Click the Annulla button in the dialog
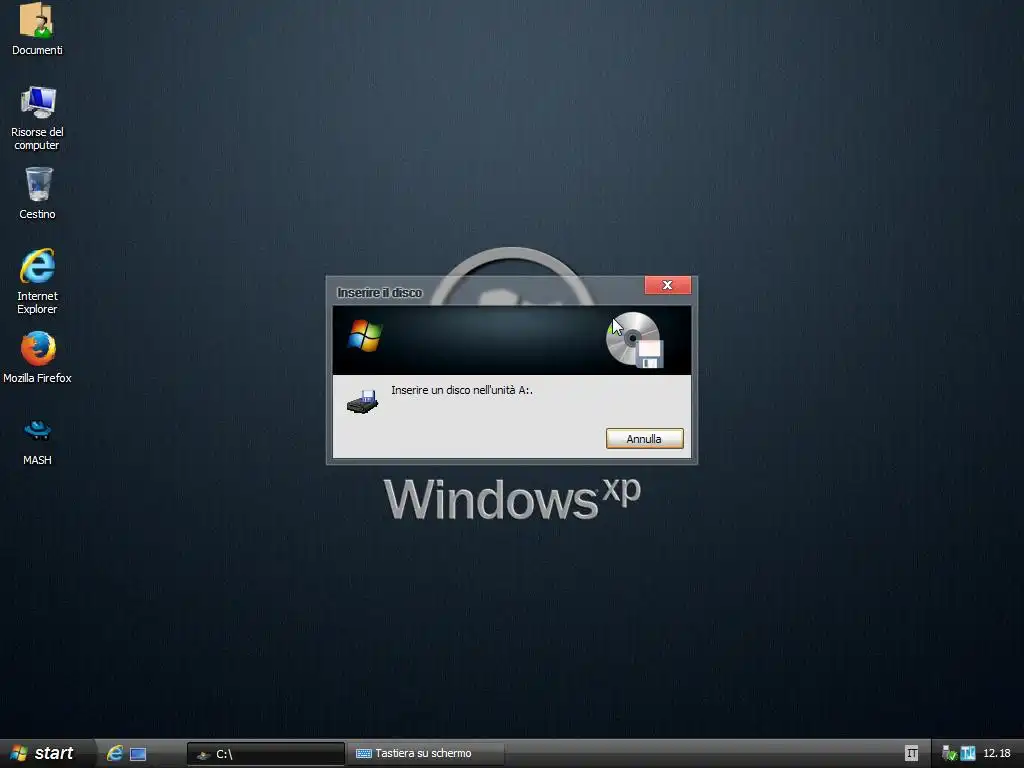Image resolution: width=1024 pixels, height=768 pixels. tap(645, 439)
